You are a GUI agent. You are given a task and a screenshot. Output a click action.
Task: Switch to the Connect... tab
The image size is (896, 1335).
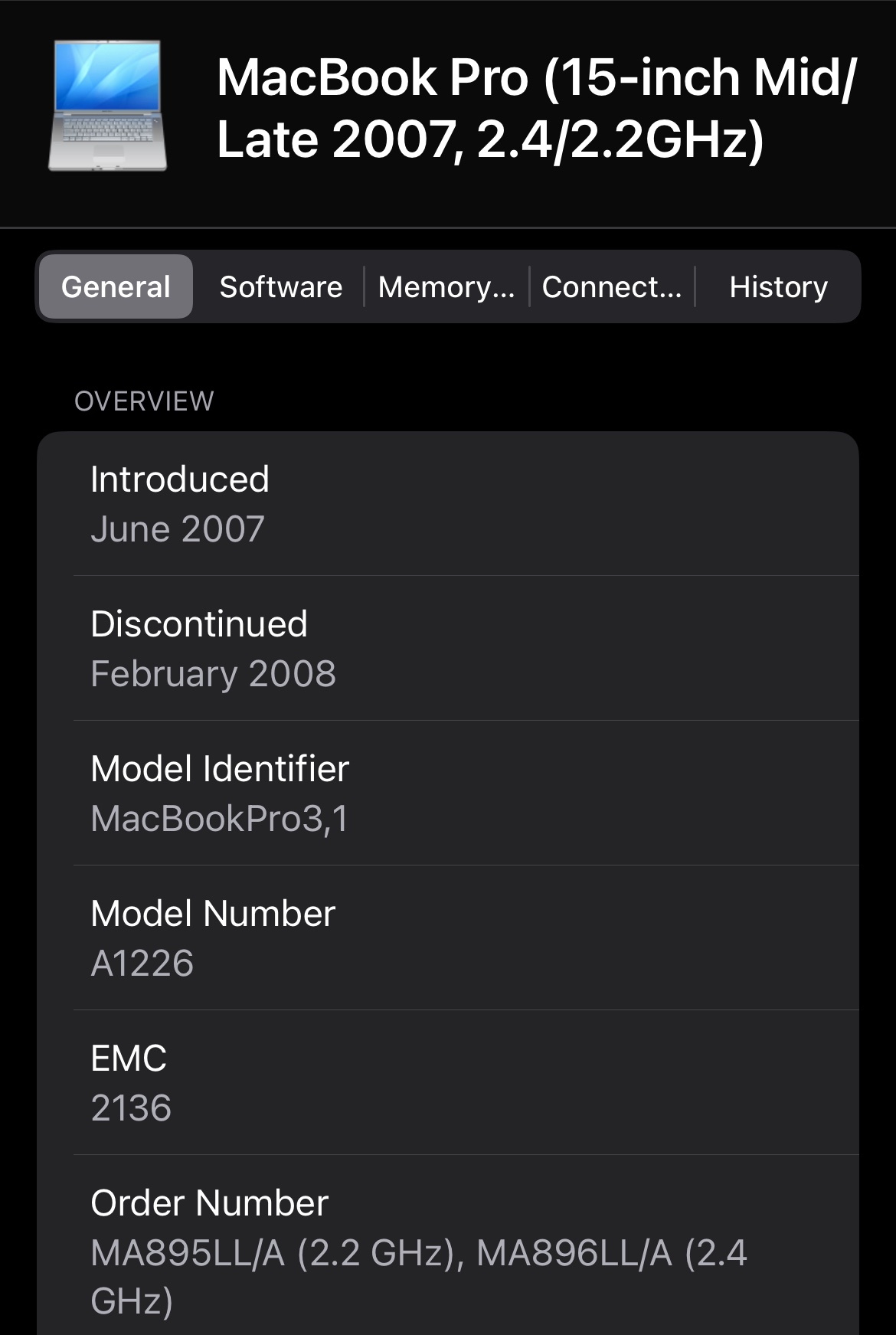click(x=611, y=286)
